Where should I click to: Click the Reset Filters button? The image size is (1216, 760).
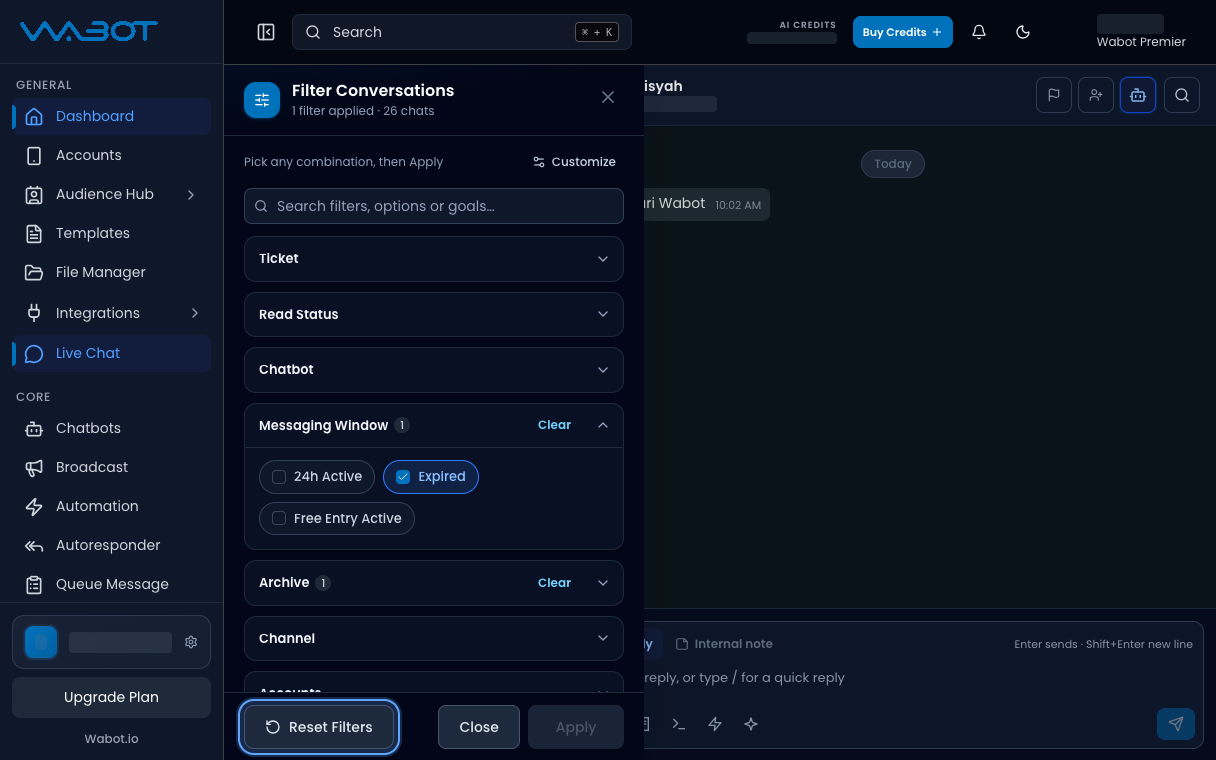click(x=319, y=727)
